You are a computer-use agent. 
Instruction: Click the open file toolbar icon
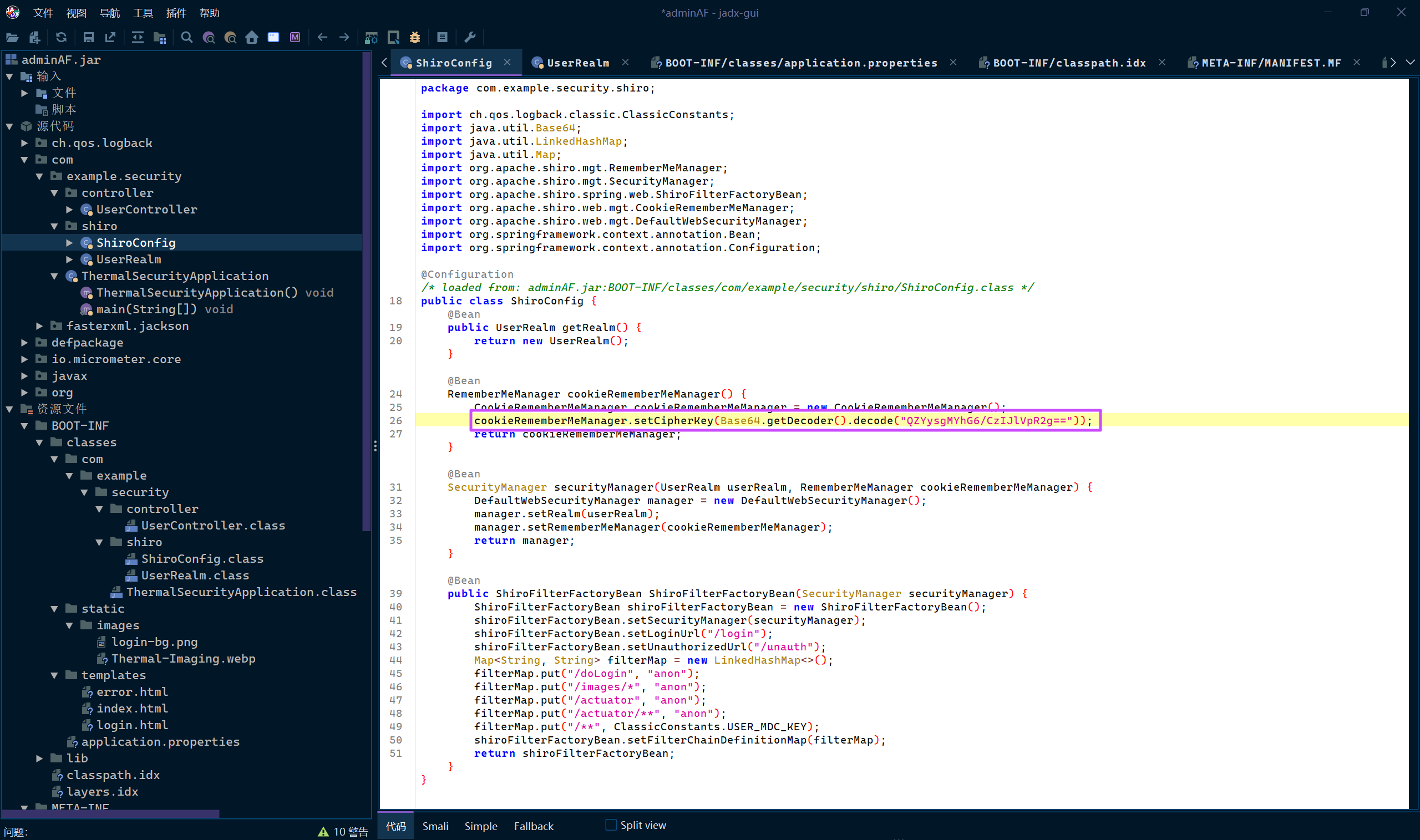(x=12, y=37)
